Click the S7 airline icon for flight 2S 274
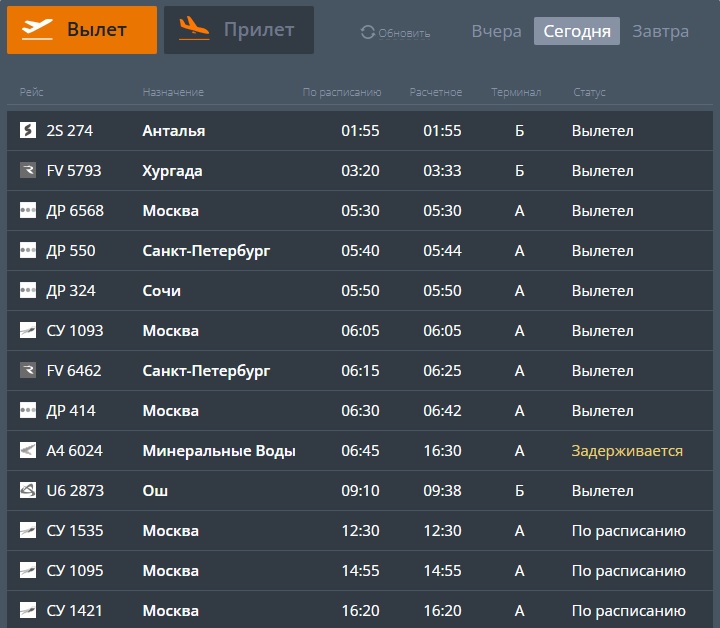Screen dimensions: 720x628 point(28,131)
